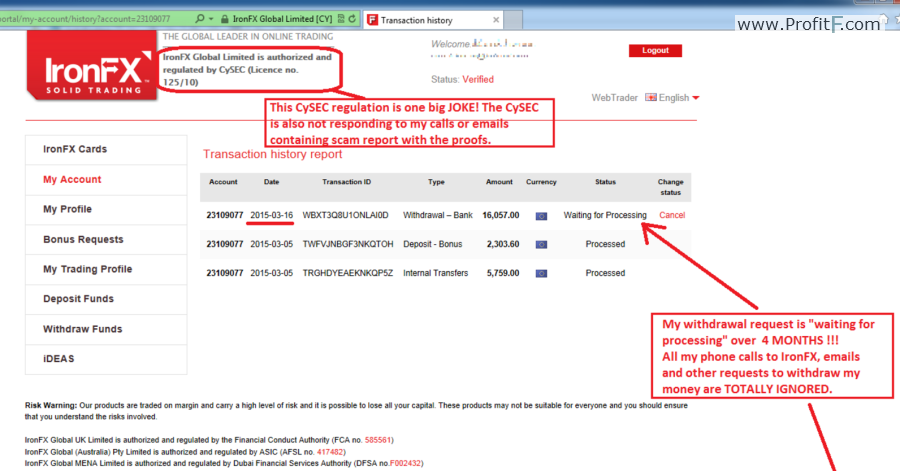
Task: Click Waiting for Processing status
Action: point(605,215)
